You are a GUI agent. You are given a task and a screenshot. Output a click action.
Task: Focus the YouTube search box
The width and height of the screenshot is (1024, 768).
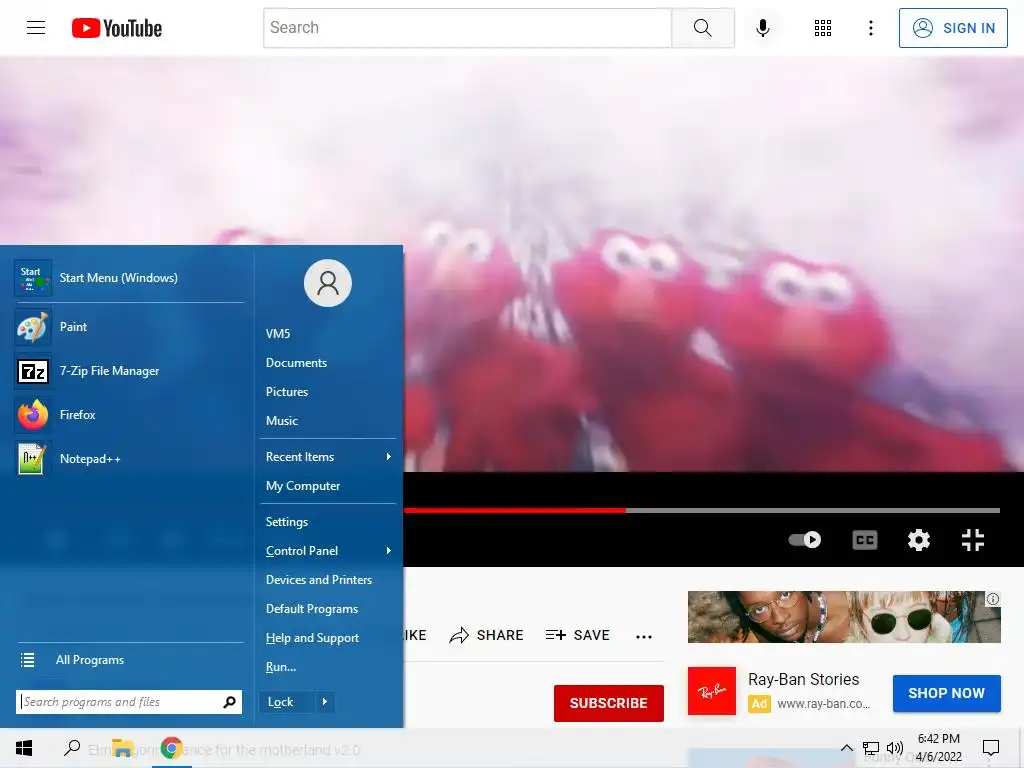pyautogui.click(x=467, y=27)
